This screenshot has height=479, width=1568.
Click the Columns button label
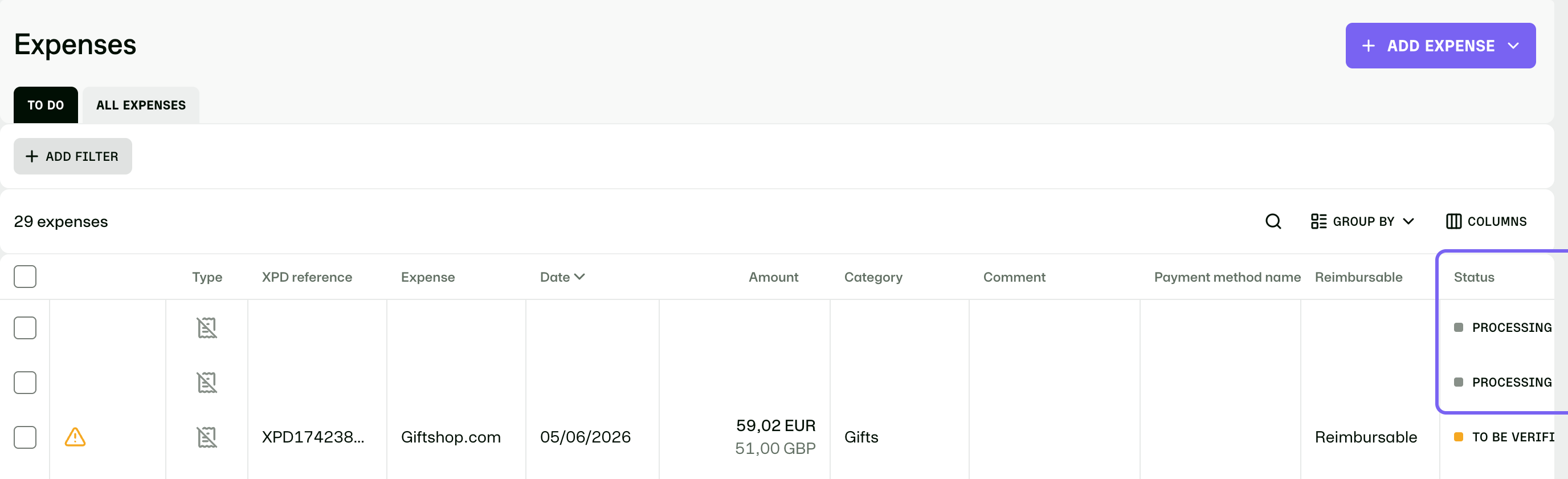(1497, 221)
